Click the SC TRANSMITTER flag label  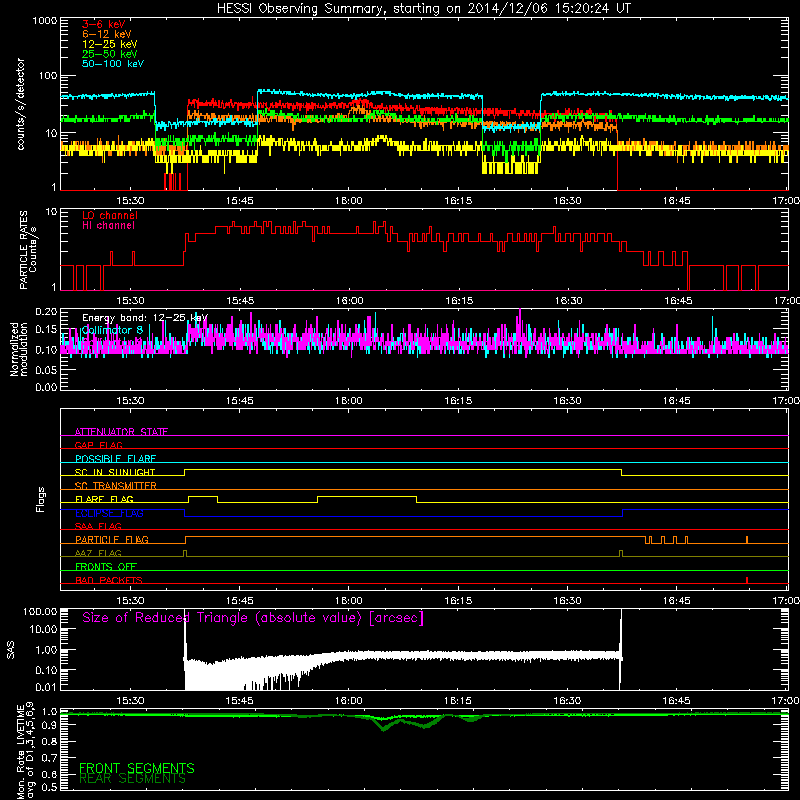116,485
